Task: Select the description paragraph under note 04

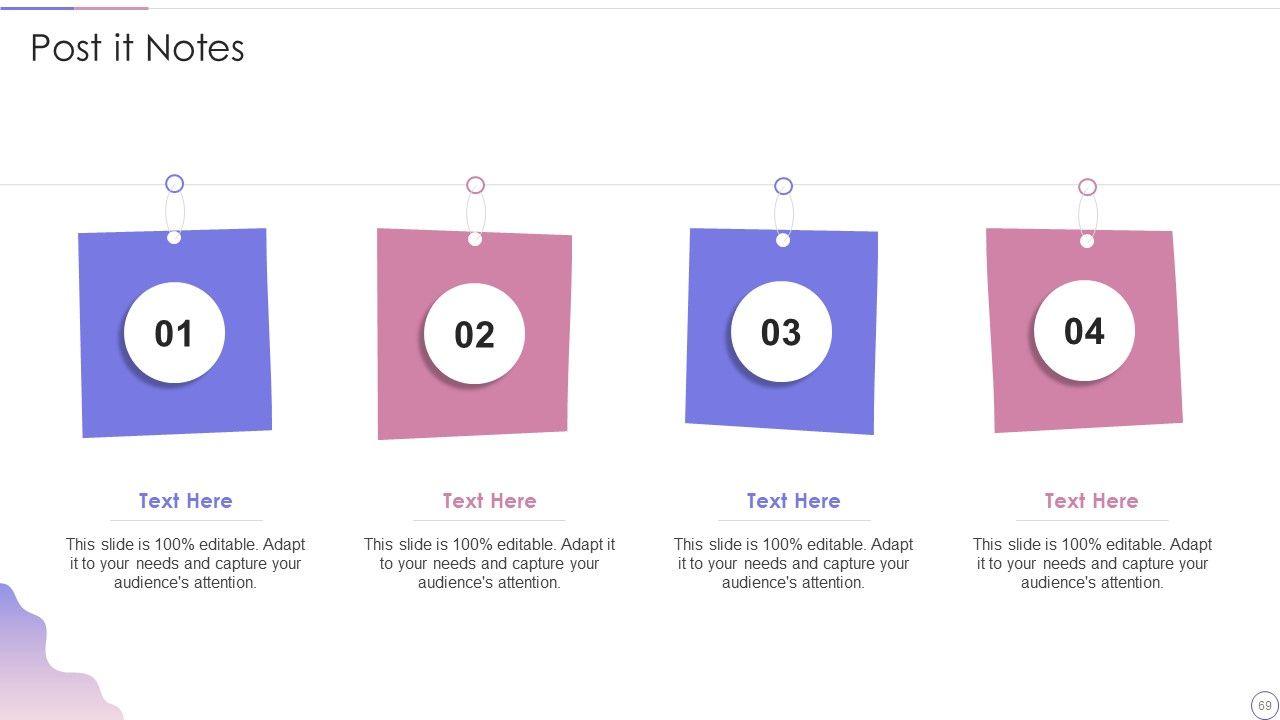Action: coord(1092,563)
